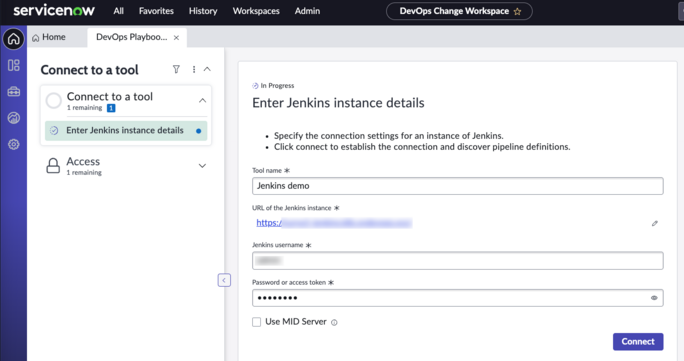The width and height of the screenshot is (684, 361).
Task: Click the DevOps Change Workspace pill
Action: tap(459, 11)
